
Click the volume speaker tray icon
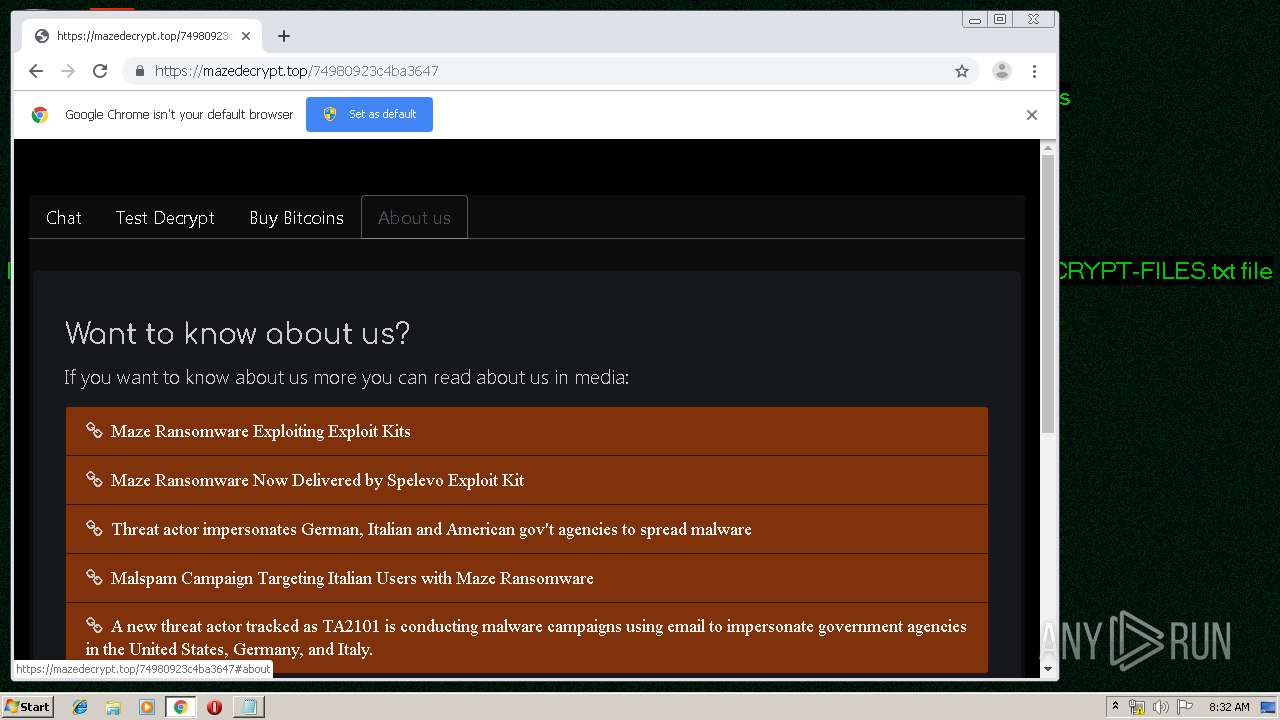coord(1160,707)
